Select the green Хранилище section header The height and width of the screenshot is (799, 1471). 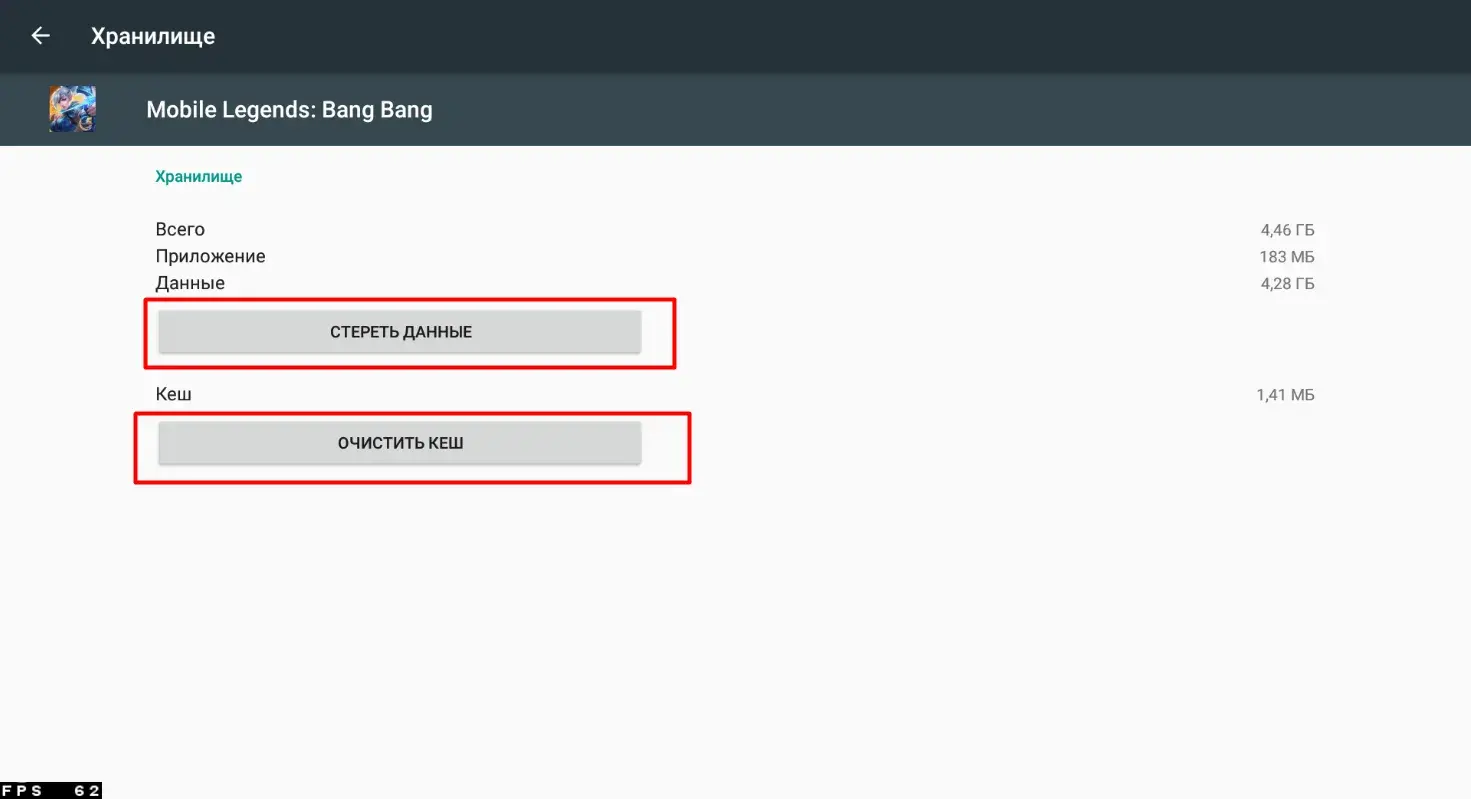[x=199, y=177]
